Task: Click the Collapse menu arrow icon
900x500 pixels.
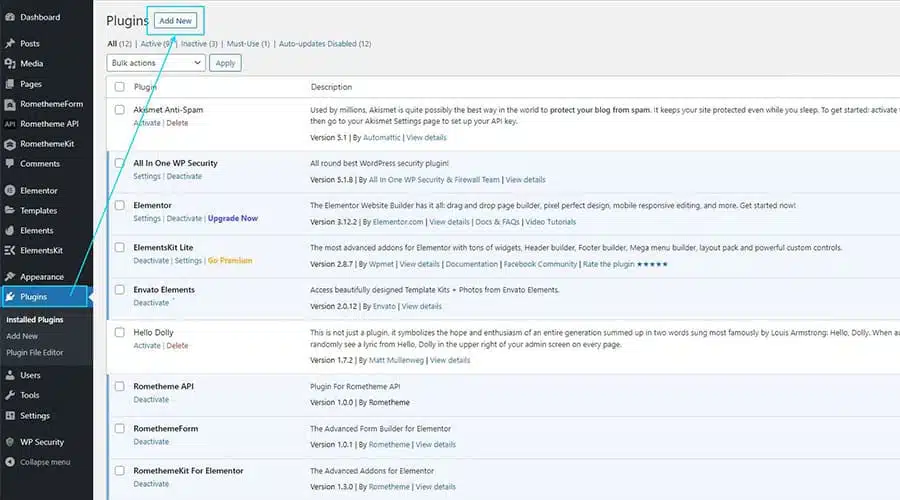Action: pos(10,462)
